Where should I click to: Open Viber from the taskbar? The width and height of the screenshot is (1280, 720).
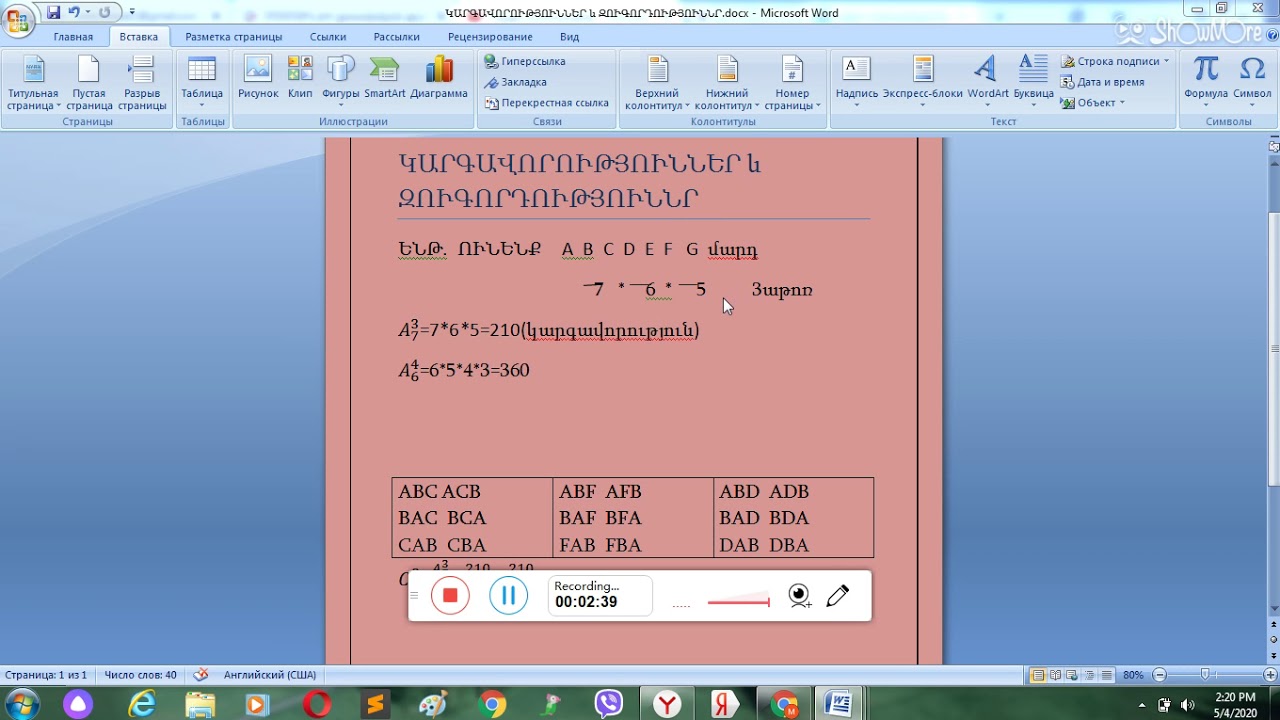pos(608,704)
